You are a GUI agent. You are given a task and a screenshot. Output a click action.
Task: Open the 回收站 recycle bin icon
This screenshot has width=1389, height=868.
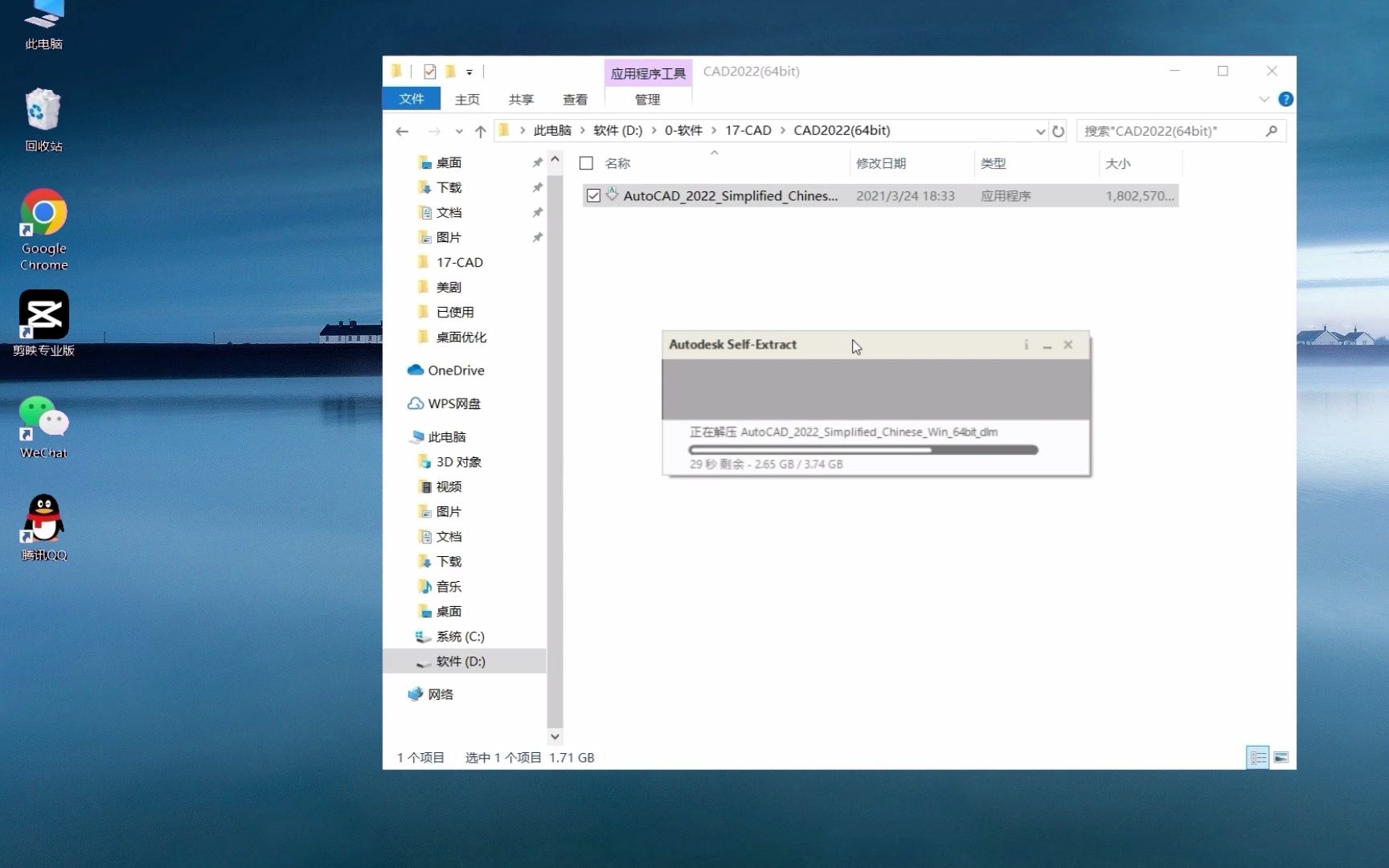pos(43,120)
